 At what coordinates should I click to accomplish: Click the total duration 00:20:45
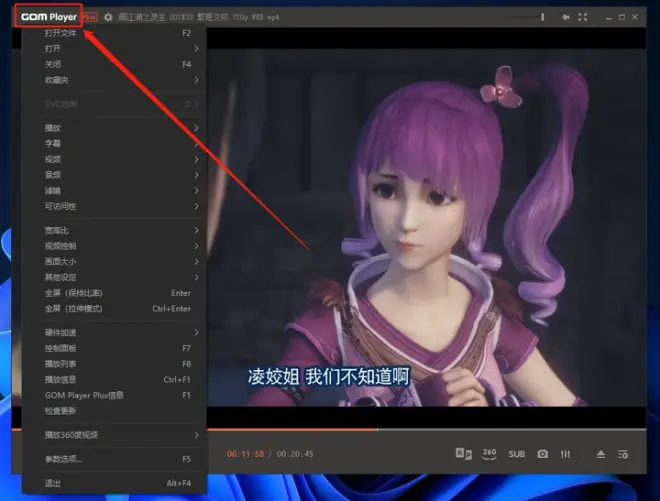tap(295, 454)
